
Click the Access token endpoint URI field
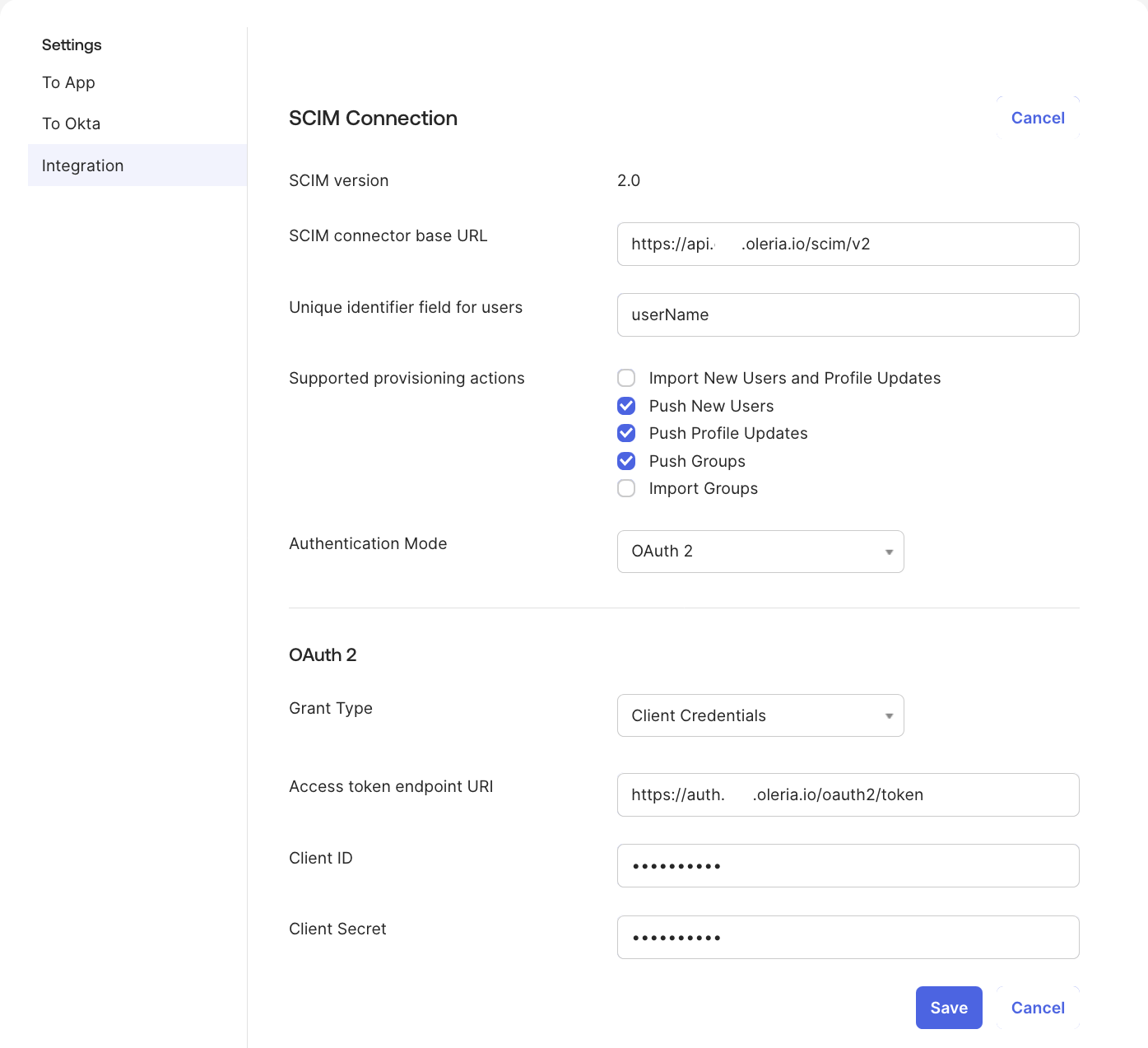[x=848, y=794]
